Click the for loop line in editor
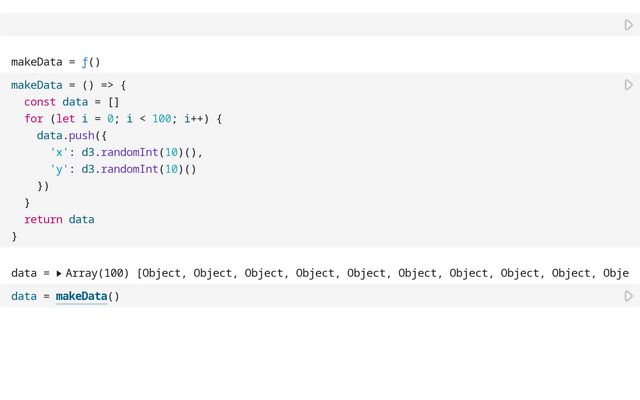Image resolution: width=640 pixels, height=400 pixels. (123, 119)
